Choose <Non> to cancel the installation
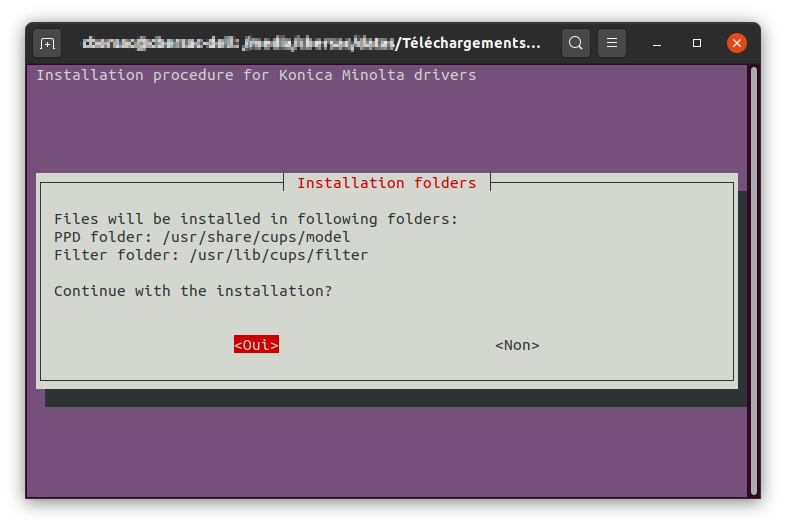786x527 pixels. click(517, 345)
